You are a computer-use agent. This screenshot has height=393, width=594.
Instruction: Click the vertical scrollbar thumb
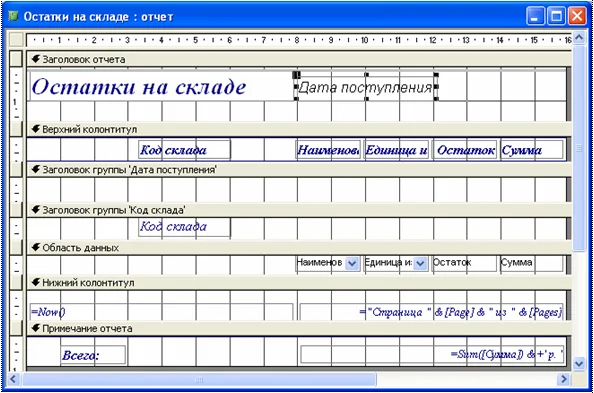click(x=579, y=148)
